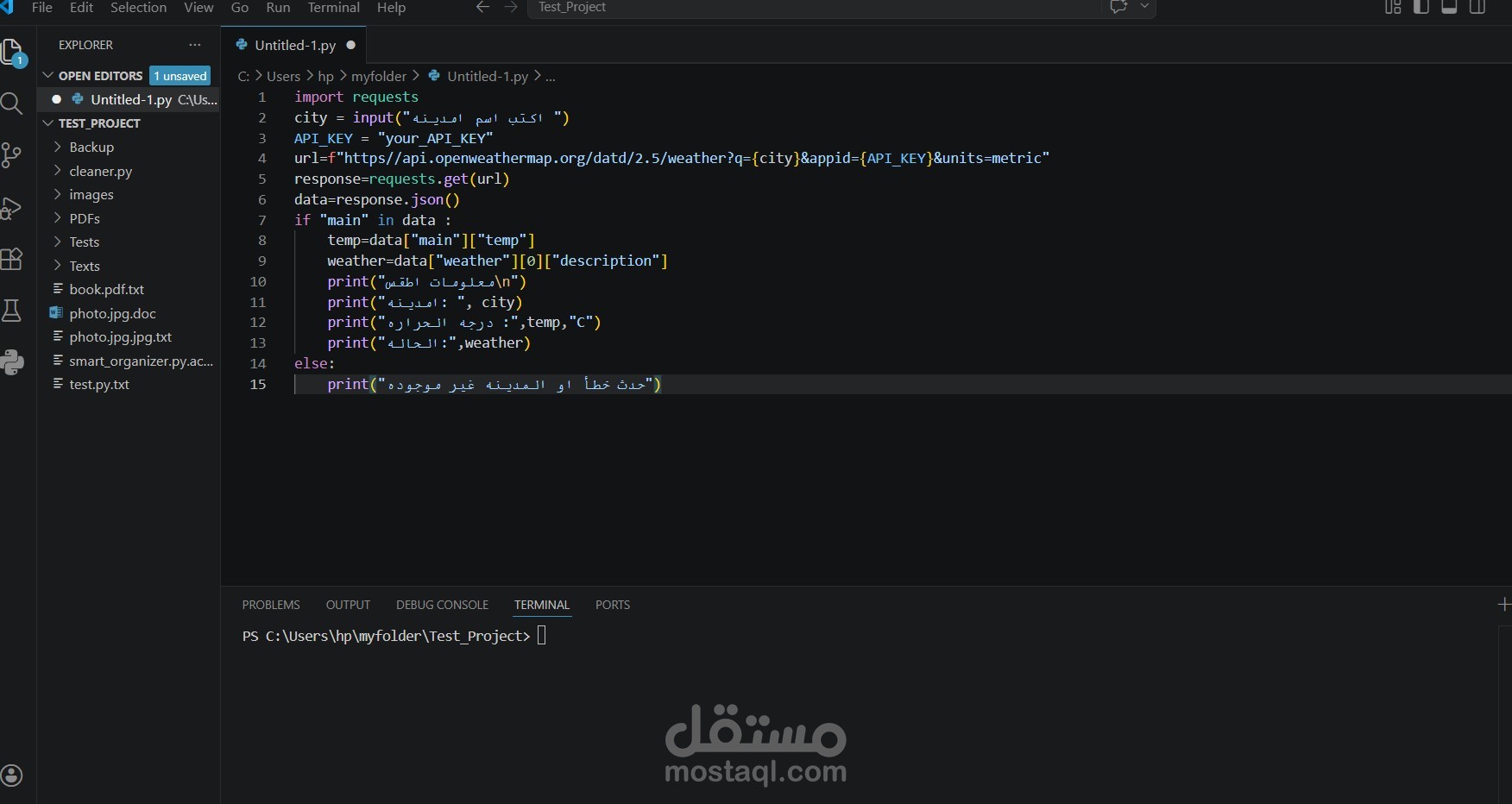Click Users in the breadcrumb path
This screenshot has width=1512, height=804.
pos(283,76)
